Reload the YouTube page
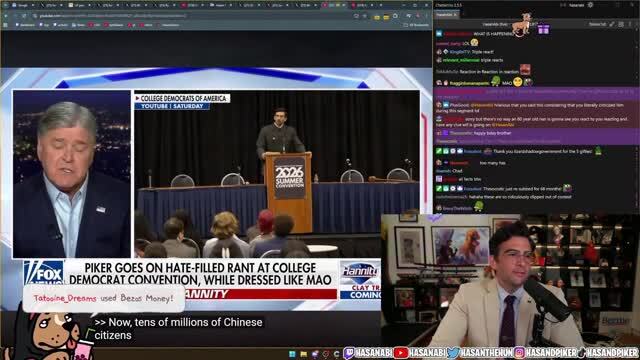Screen dimensions: 640x360 point(24,16)
